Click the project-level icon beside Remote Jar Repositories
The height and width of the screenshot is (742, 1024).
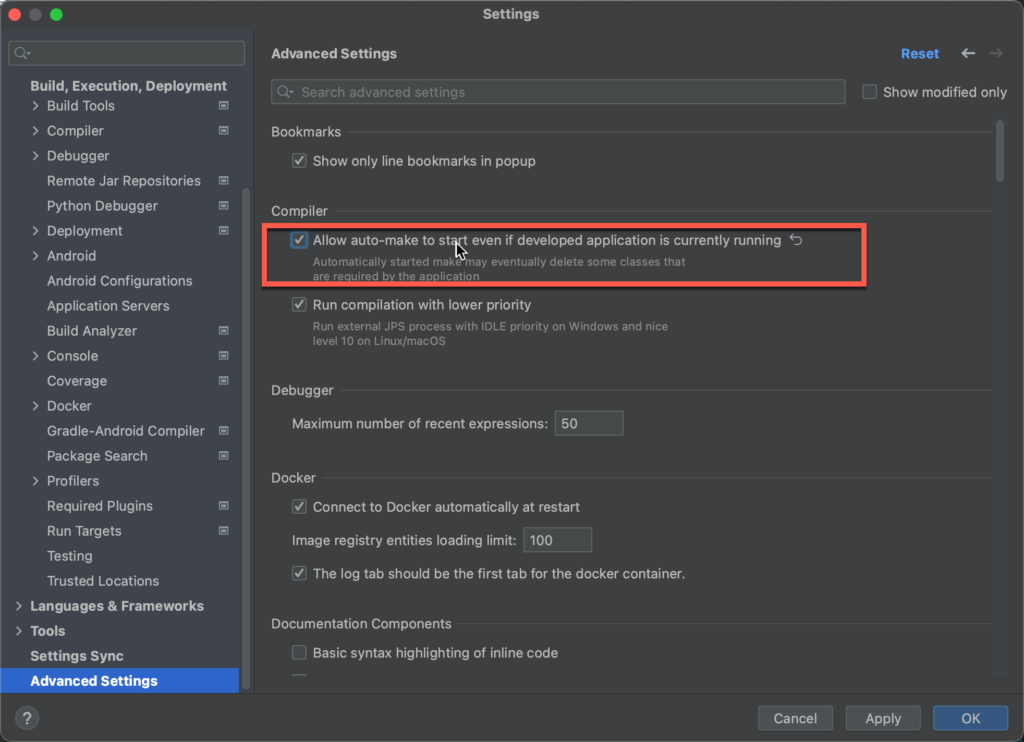coord(223,181)
